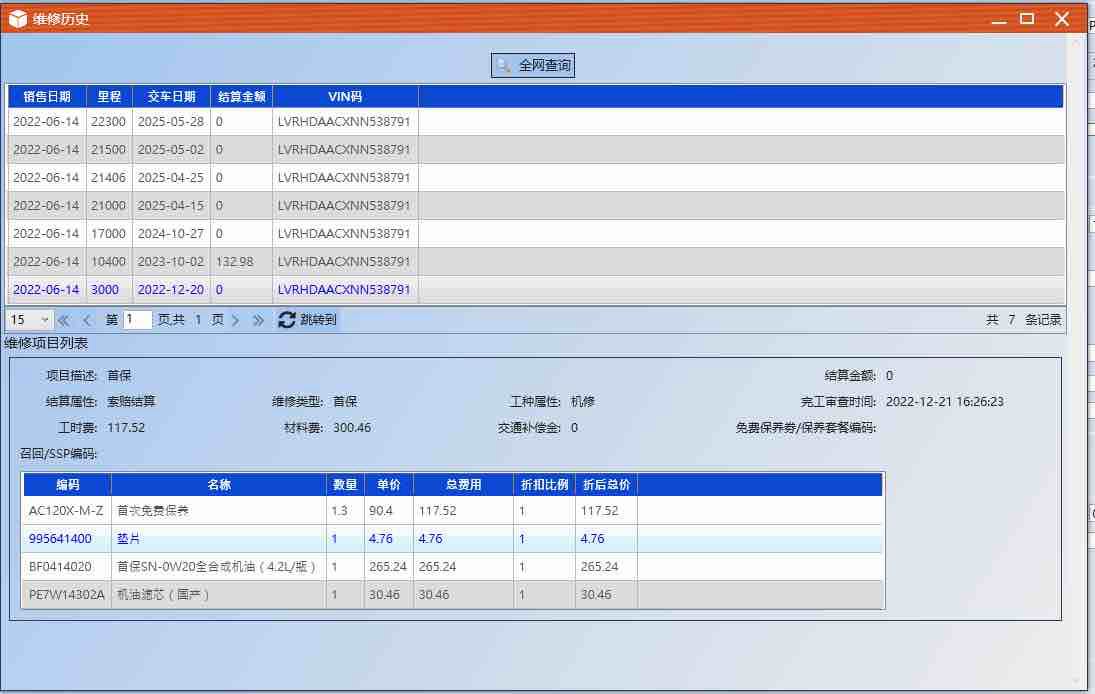Select the record with mileage 22300
The image size is (1095, 694).
pyautogui.click(x=536, y=121)
